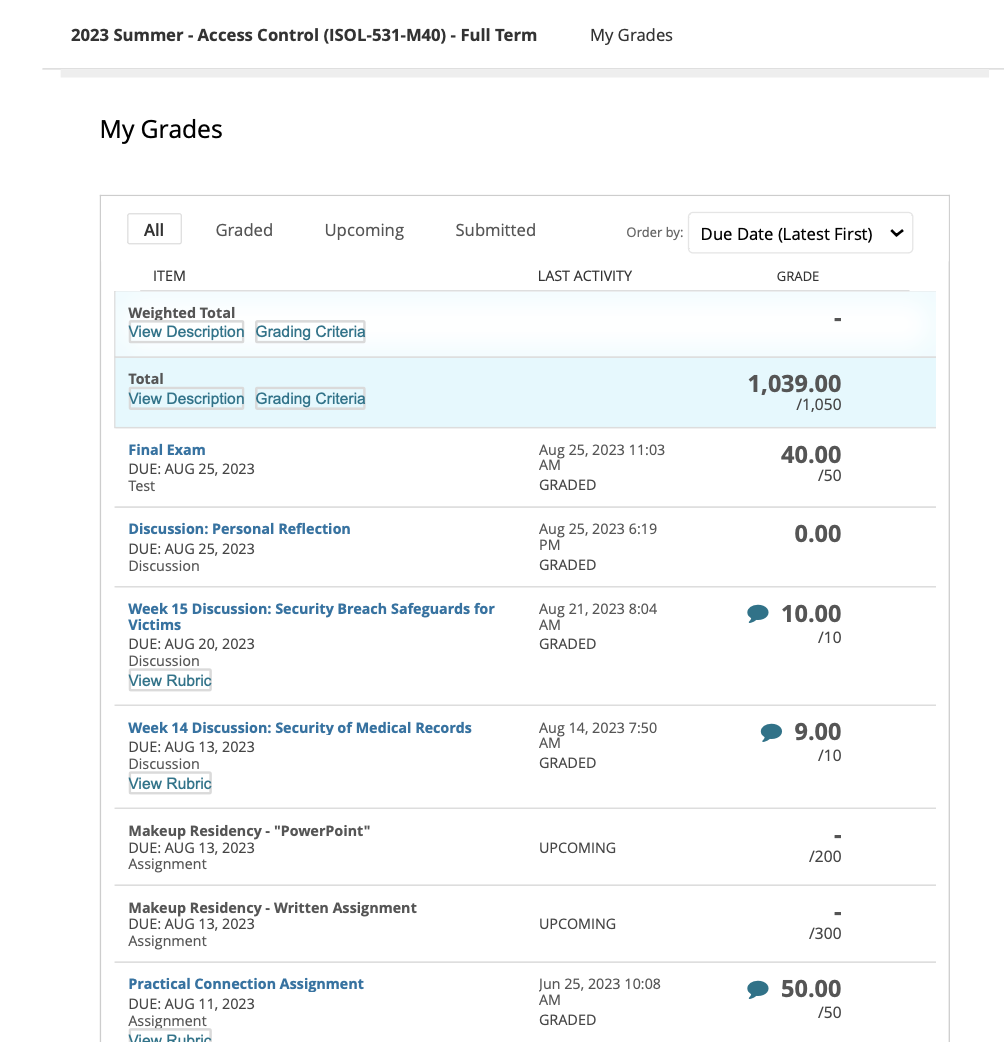Screen dimensions: 1004x1042
Task: Open Week 15 Discussion Security Breach link
Action: pyautogui.click(x=311, y=609)
